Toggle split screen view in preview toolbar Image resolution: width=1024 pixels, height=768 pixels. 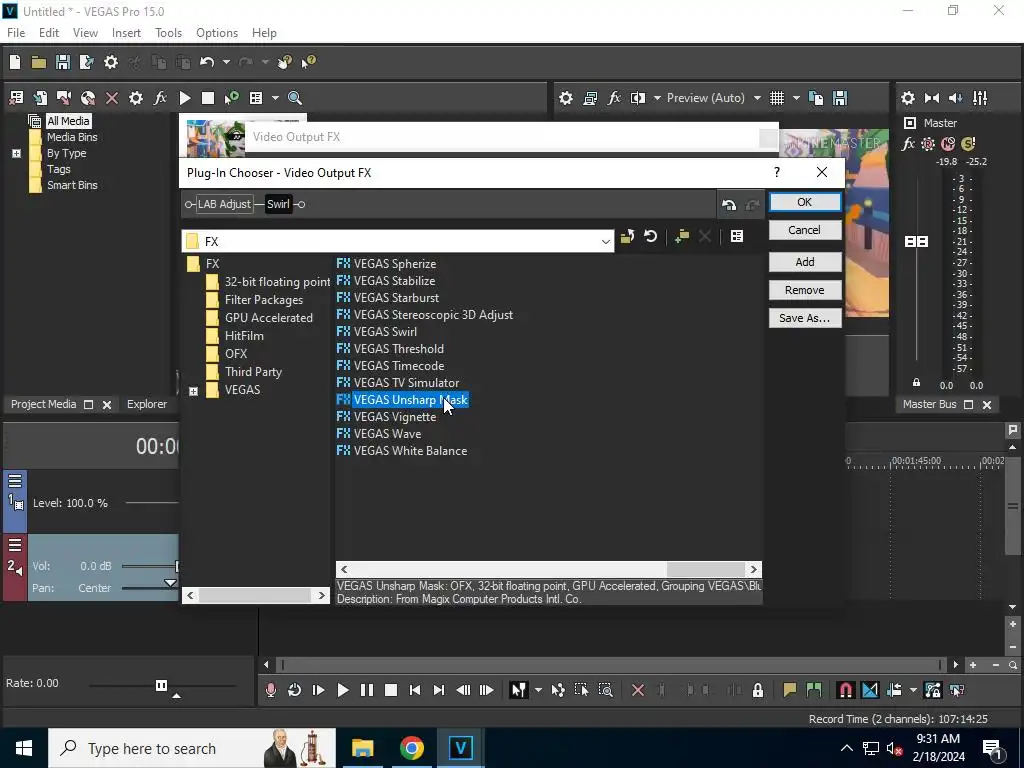coord(637,98)
